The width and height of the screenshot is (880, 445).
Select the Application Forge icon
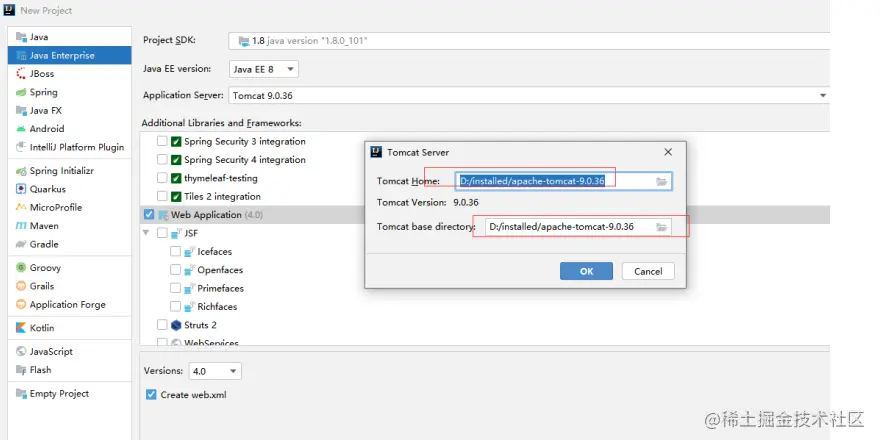click(21, 305)
